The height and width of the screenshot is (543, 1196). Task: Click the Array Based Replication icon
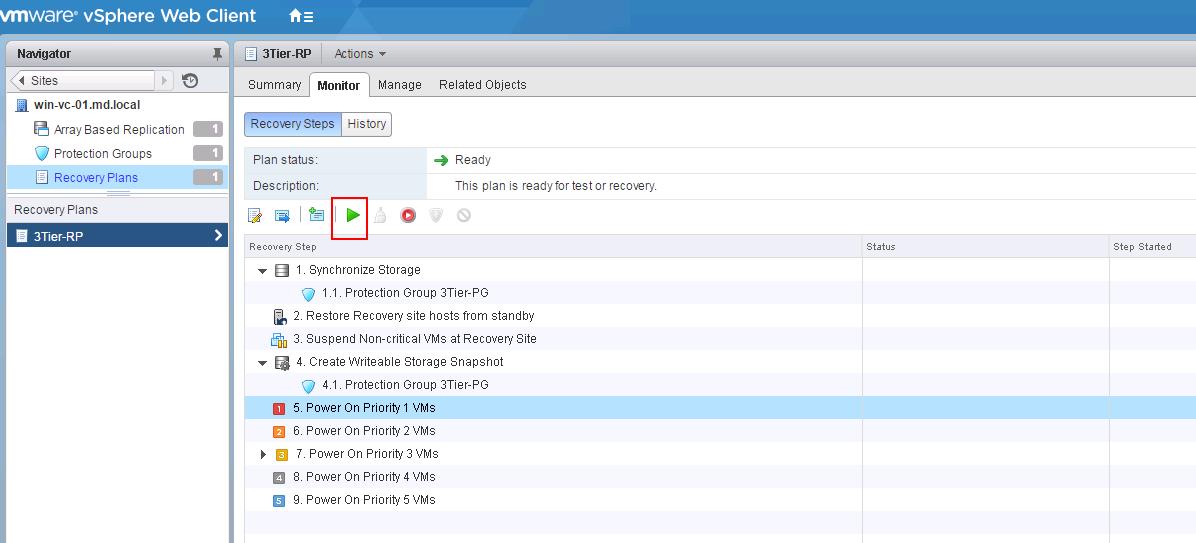(41, 129)
